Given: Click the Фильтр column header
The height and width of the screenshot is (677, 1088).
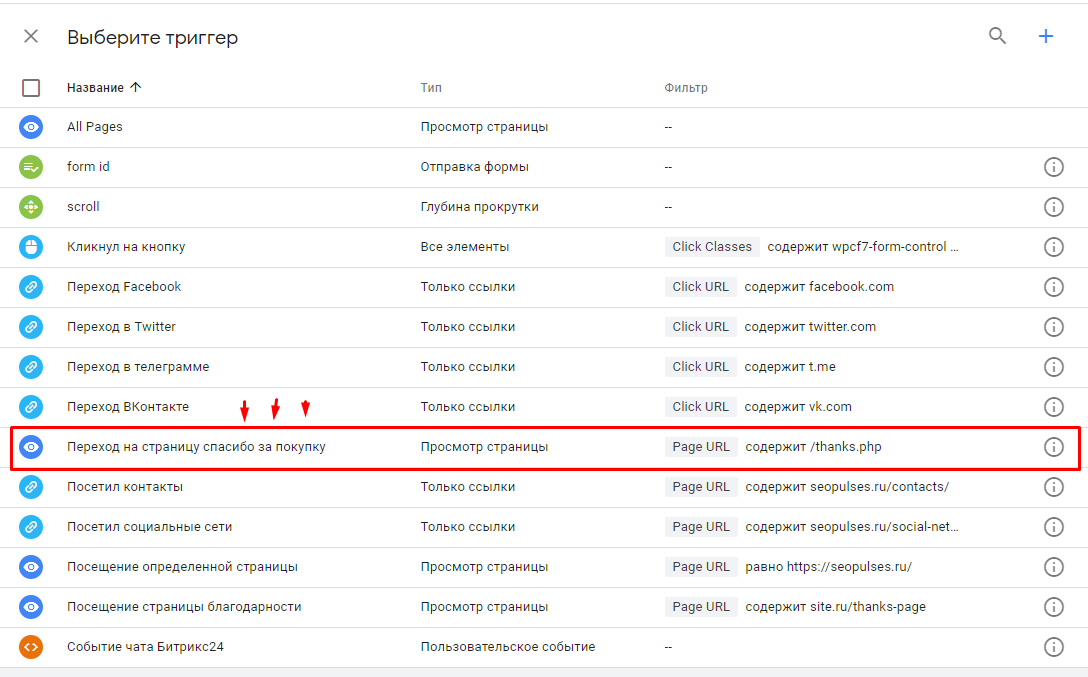Looking at the screenshot, I should point(686,88).
